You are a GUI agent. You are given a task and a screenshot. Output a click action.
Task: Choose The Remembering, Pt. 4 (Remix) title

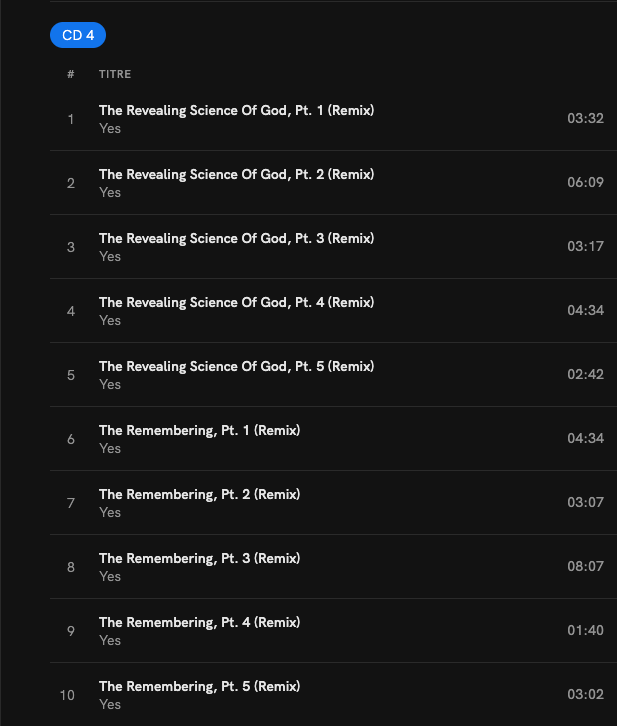click(199, 622)
